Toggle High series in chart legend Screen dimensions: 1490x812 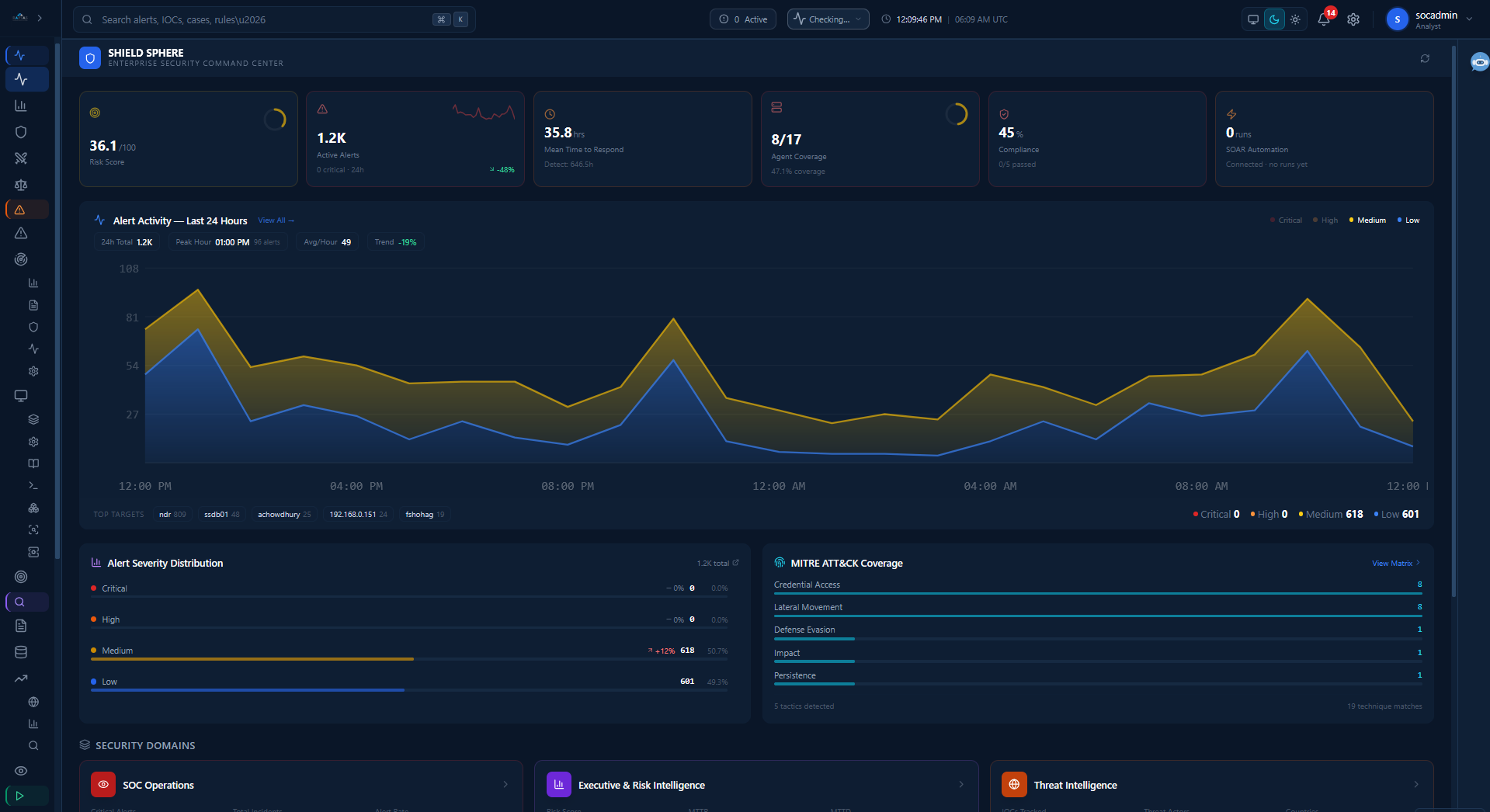(1325, 220)
